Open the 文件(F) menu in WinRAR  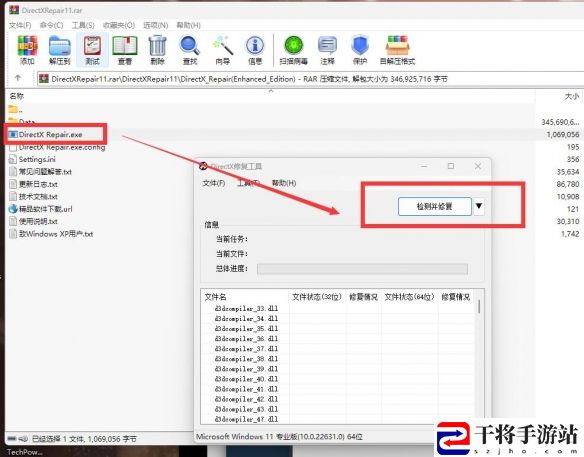tap(20, 25)
